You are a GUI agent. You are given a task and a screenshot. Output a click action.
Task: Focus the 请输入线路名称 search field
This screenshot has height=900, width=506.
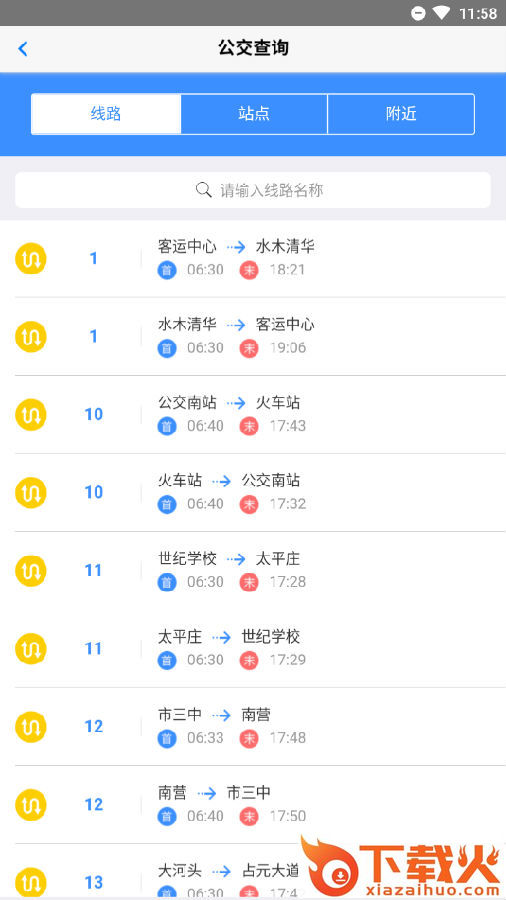point(253,190)
